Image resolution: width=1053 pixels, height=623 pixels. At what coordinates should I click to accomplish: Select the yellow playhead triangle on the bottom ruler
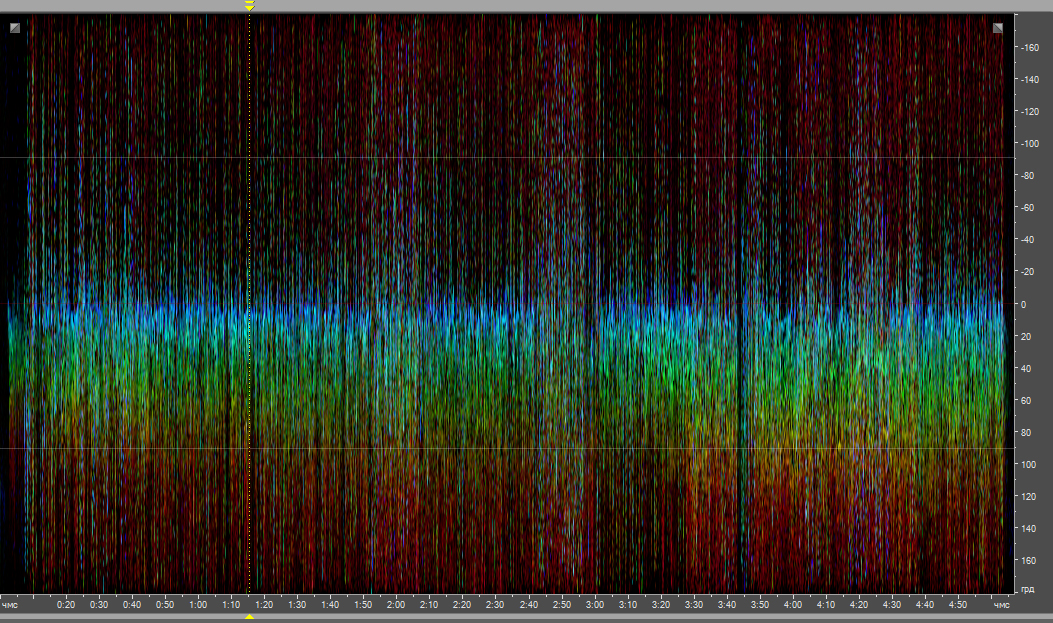[x=249, y=616]
